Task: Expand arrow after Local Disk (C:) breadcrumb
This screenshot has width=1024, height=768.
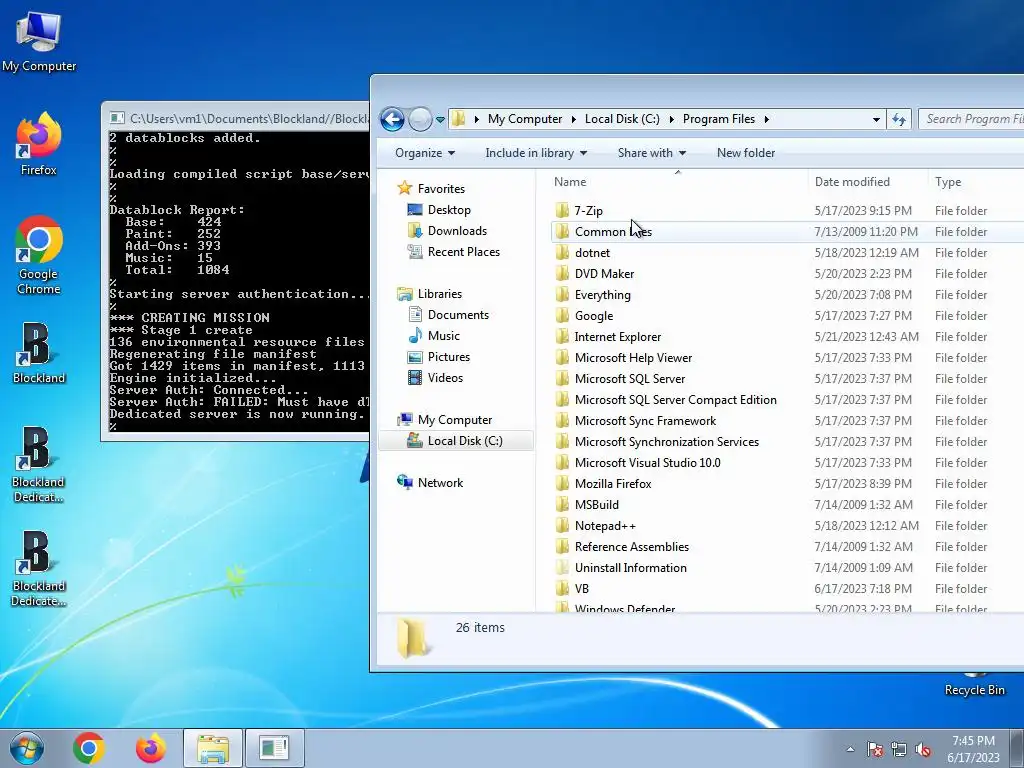Action: tap(671, 119)
